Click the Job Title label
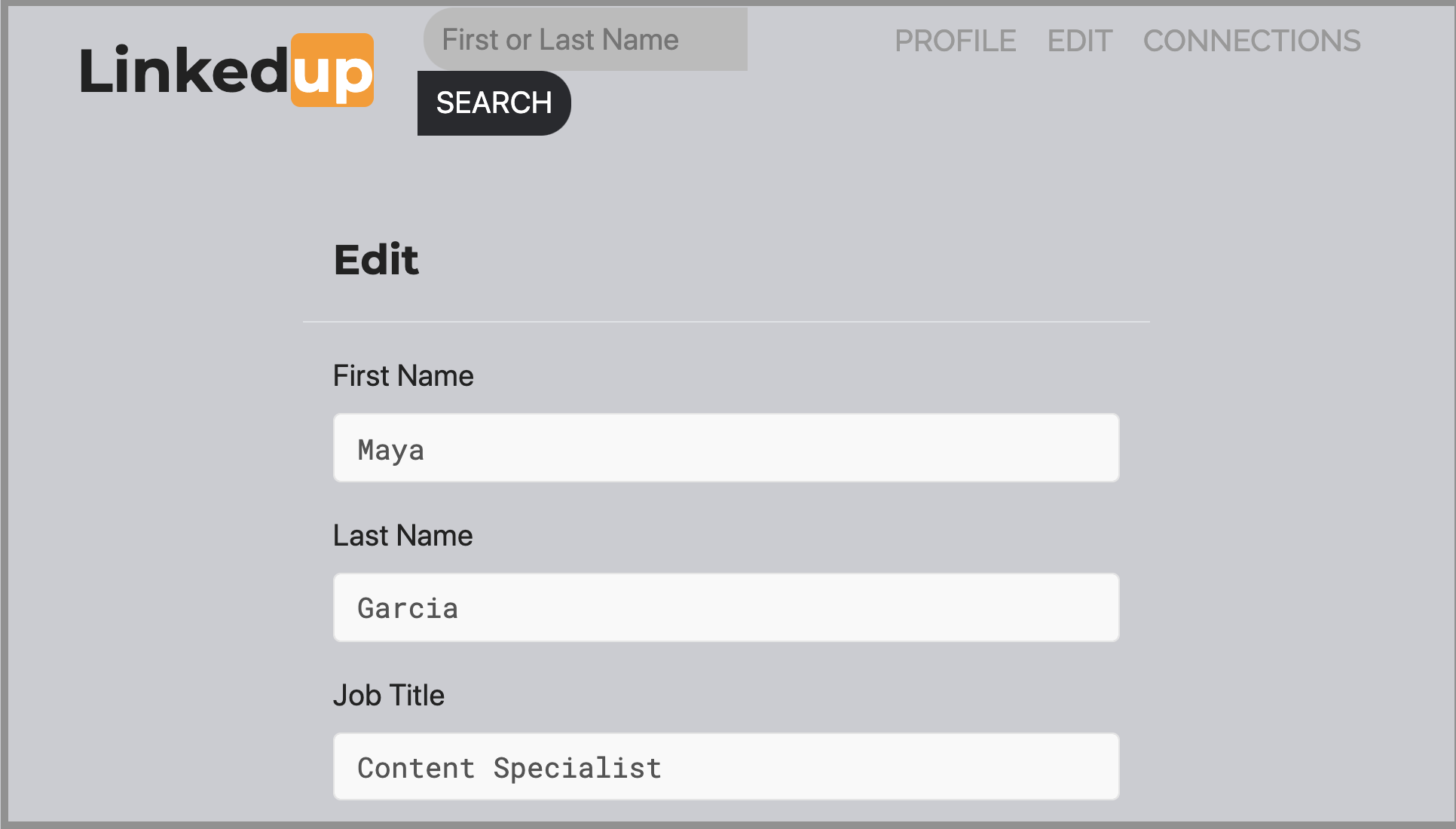Screen dimensions: 1456x829 tap(389, 694)
